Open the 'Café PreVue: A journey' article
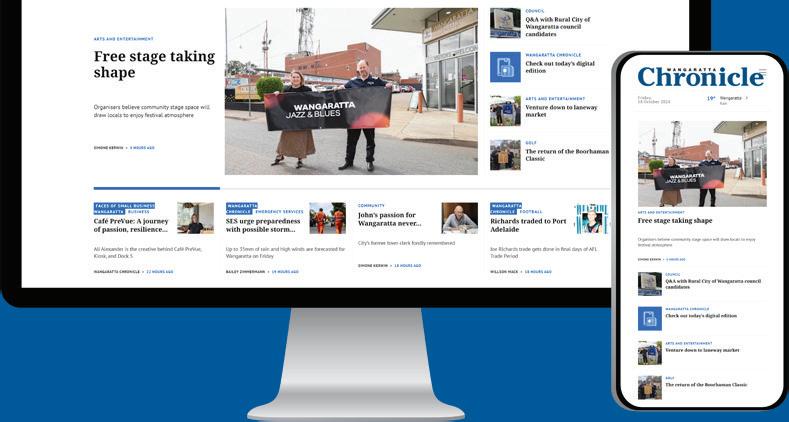This screenshot has height=422, width=789. click(131, 225)
